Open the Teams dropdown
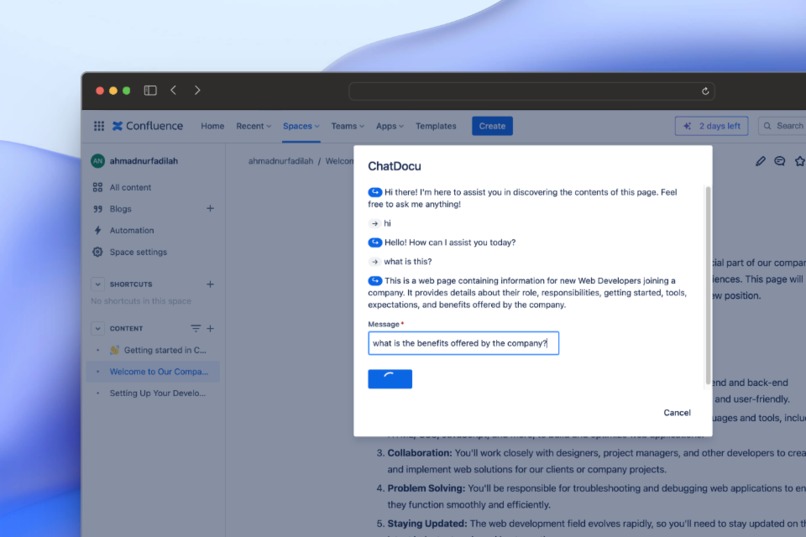This screenshot has width=806, height=537. [347, 126]
